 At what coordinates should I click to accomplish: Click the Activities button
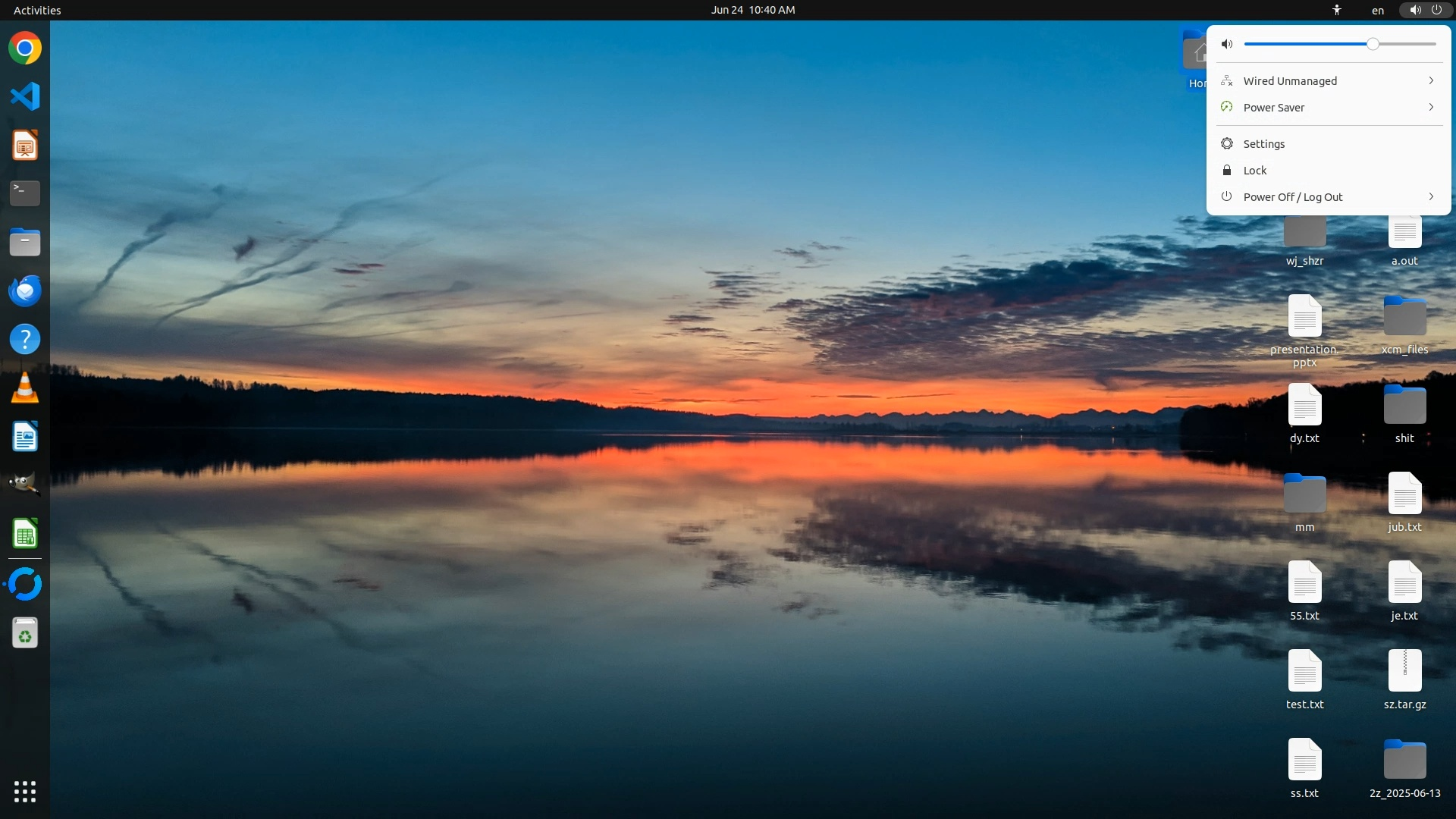[37, 10]
